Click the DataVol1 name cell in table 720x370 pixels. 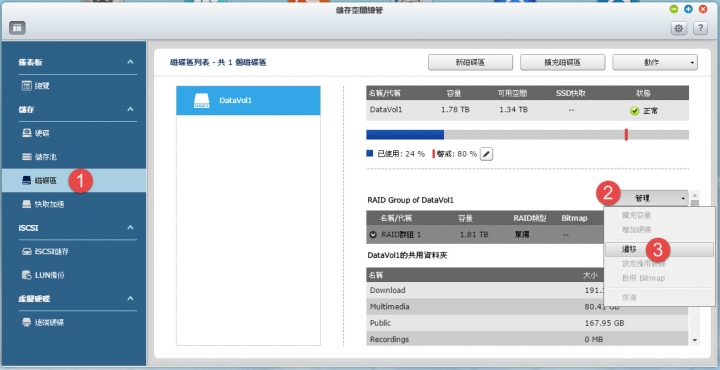click(x=386, y=110)
